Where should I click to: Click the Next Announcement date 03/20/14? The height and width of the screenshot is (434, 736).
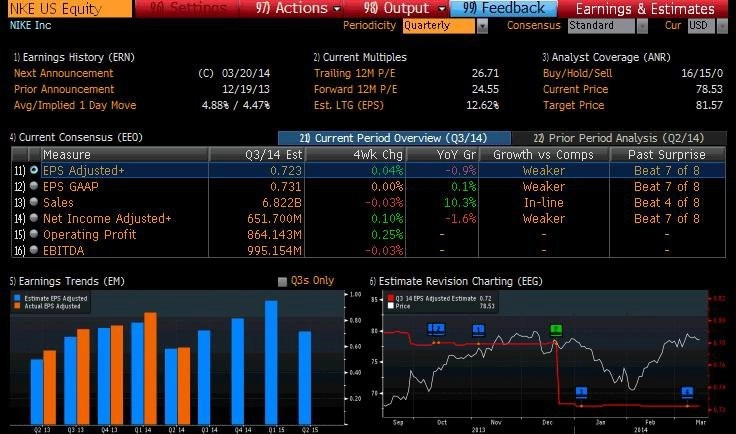tap(246, 73)
